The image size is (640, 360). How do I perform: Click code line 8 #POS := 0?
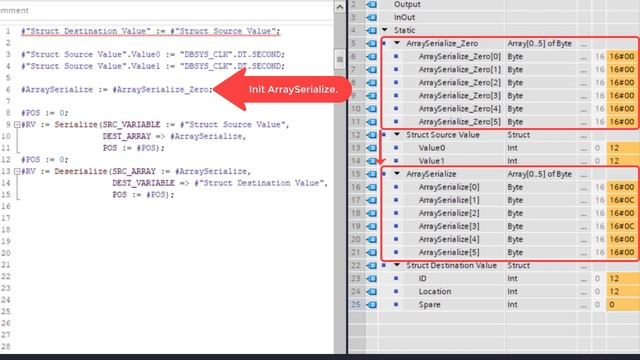coord(45,113)
